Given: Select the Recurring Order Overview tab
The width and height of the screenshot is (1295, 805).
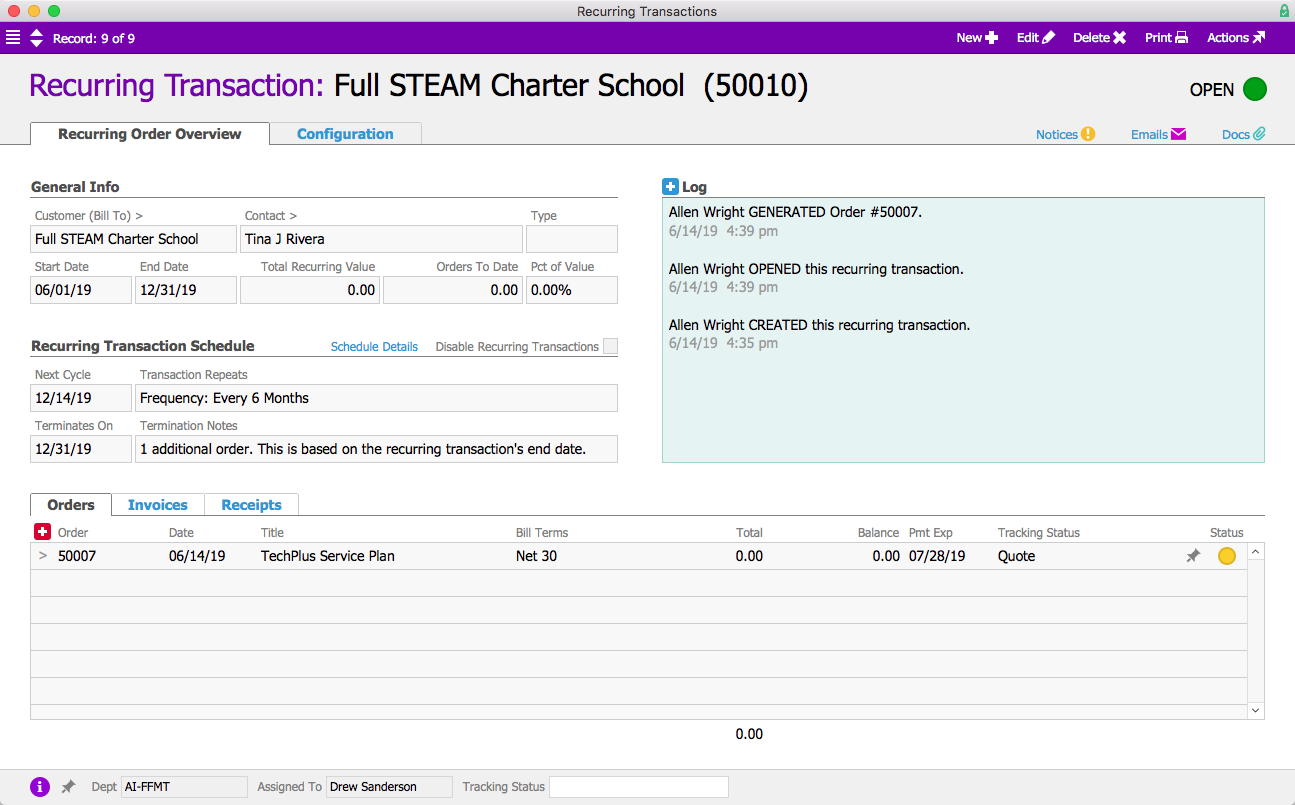Looking at the screenshot, I should [150, 134].
